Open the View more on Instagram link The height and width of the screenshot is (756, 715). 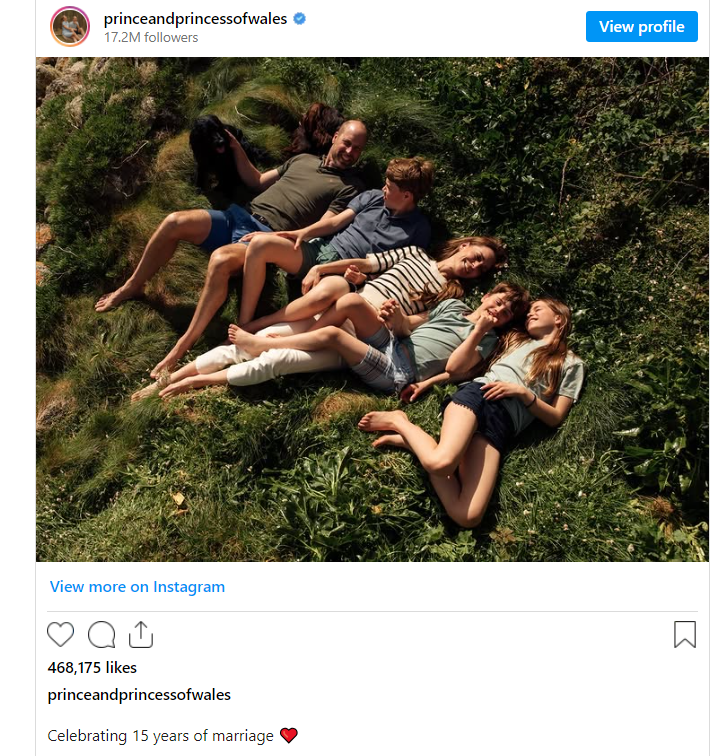pos(137,587)
